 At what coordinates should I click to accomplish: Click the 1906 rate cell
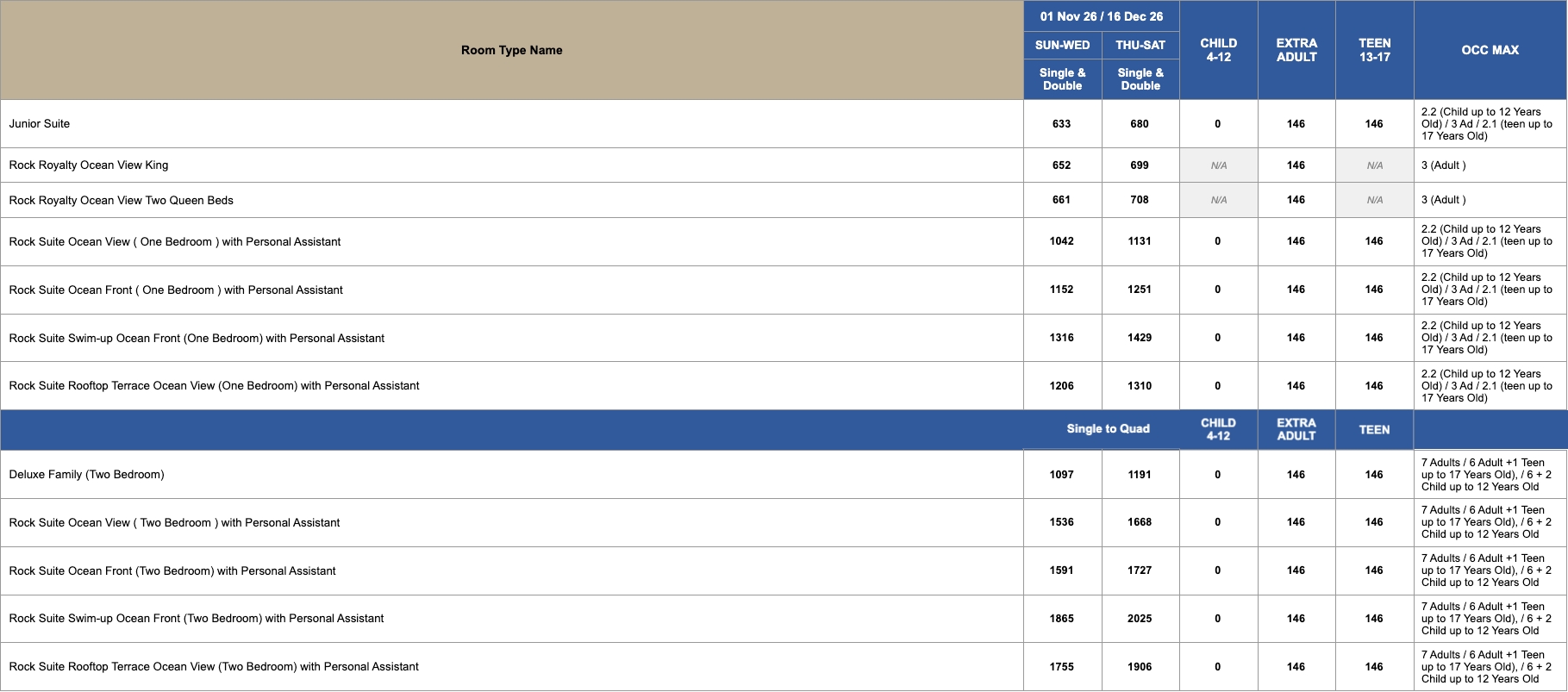(1140, 667)
